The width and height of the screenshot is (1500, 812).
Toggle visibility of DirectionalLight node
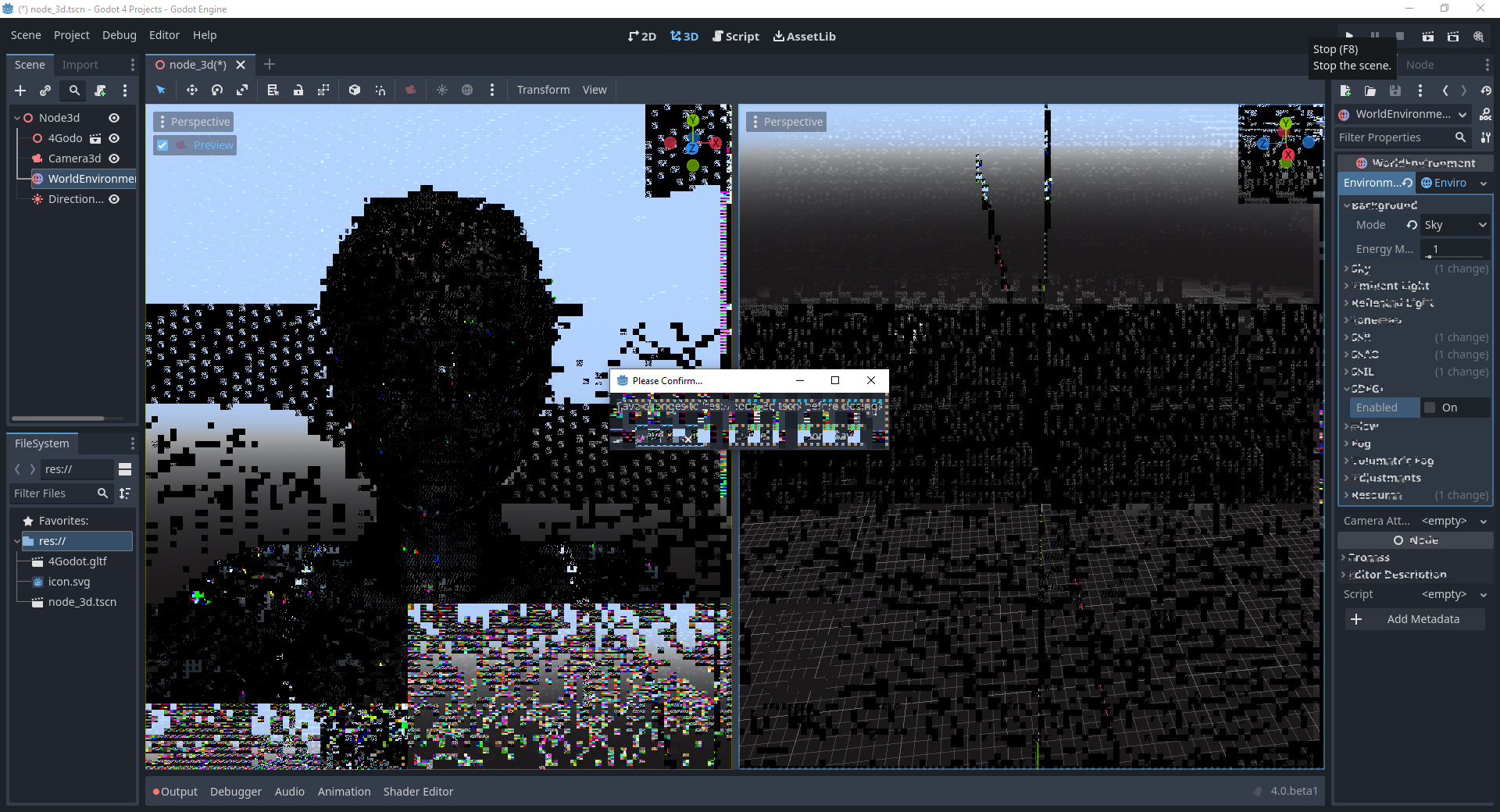(114, 199)
